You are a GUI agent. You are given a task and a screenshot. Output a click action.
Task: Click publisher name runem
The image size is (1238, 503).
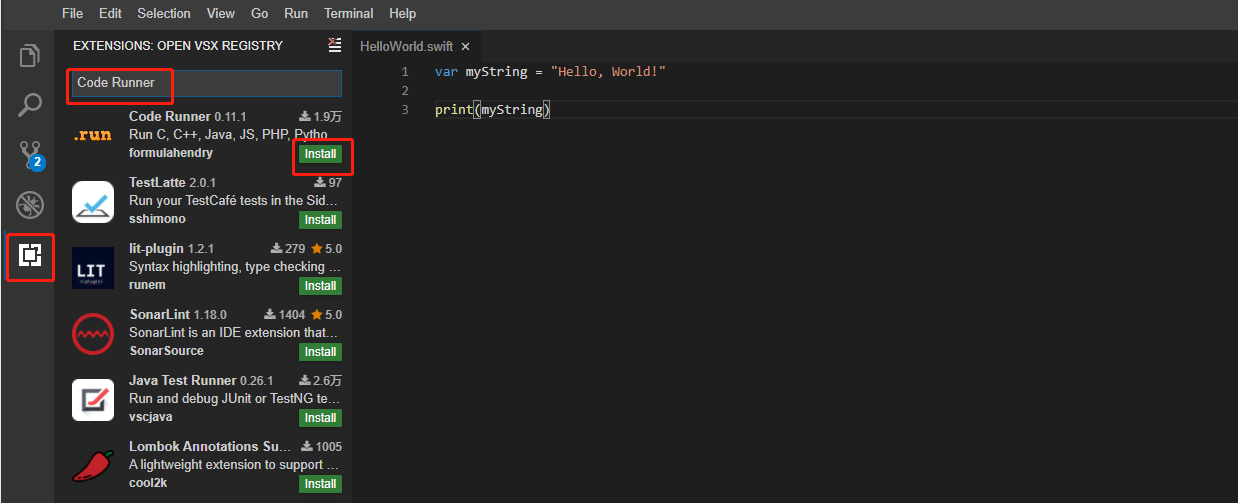click(147, 285)
